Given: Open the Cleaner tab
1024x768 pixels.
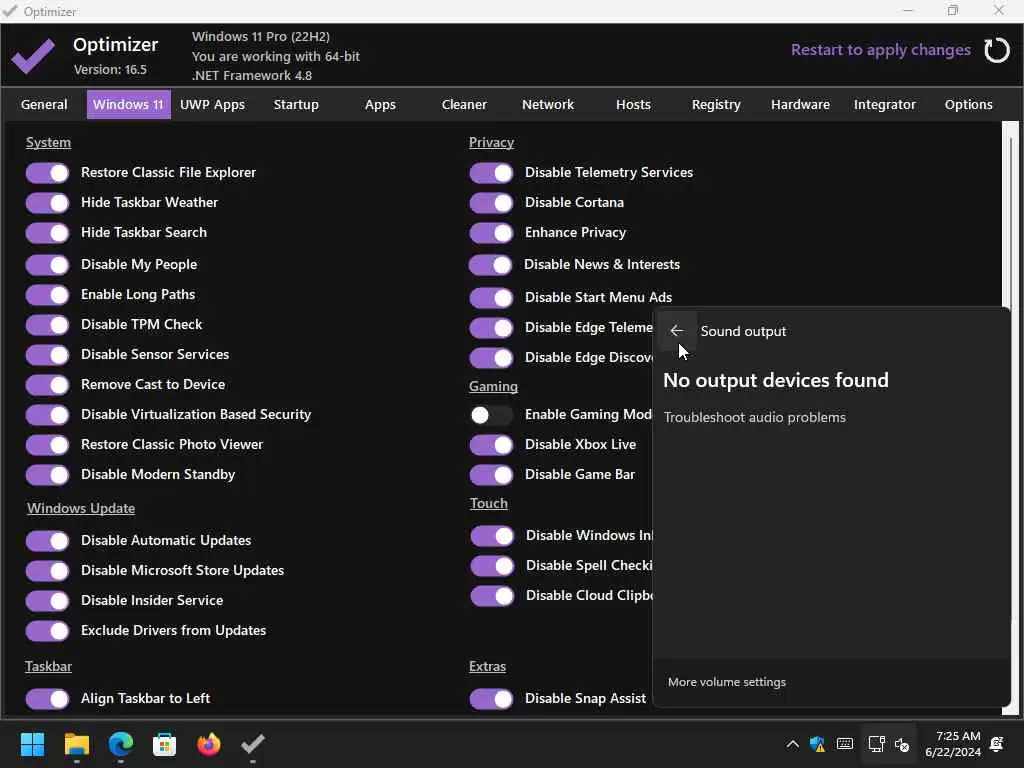Looking at the screenshot, I should click(464, 104).
